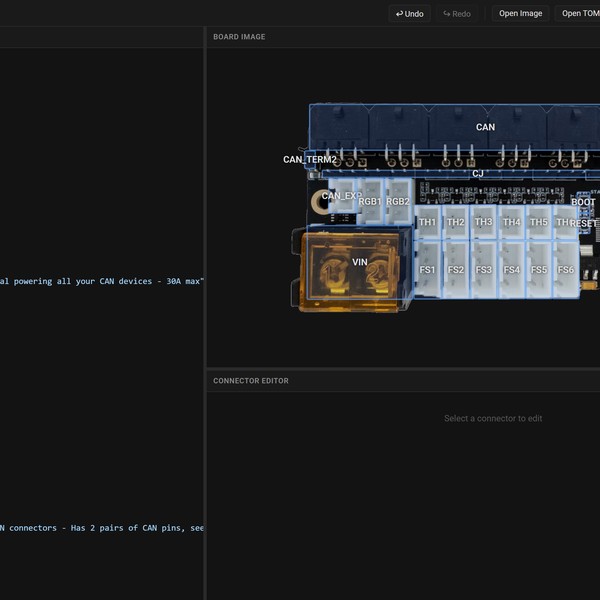Screen dimensions: 600x600
Task: Select the TH4 thermistor connector
Action: [x=512, y=222]
